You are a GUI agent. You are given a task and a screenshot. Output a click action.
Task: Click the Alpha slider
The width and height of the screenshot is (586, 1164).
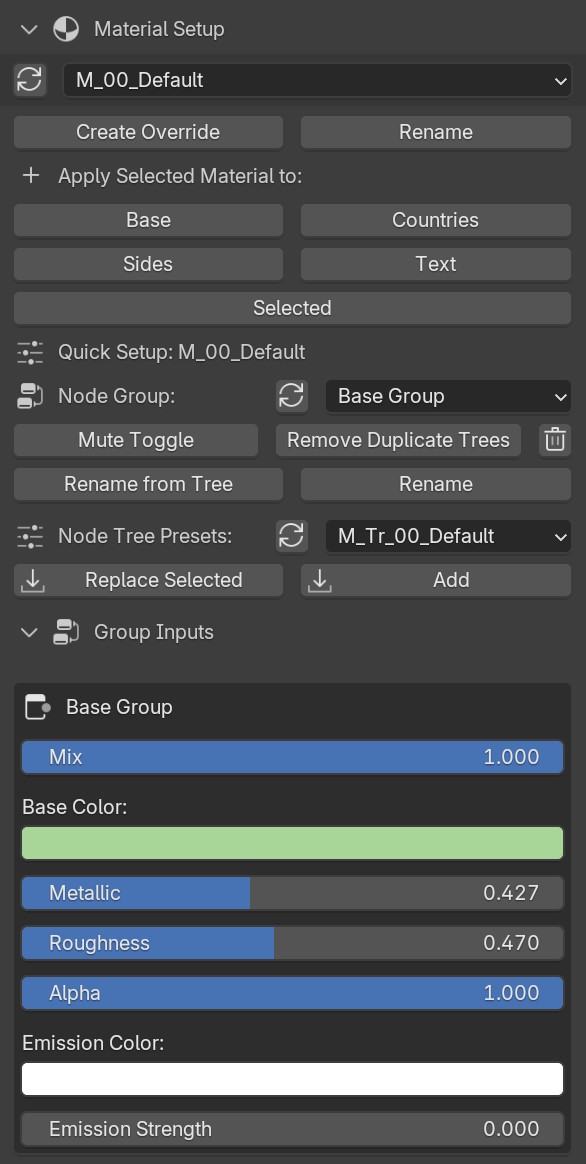coord(293,993)
